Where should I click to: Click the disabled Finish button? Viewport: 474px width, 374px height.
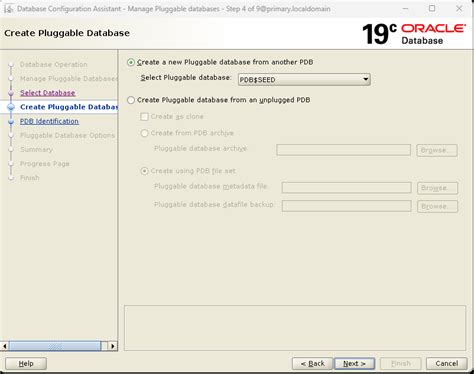coord(401,363)
